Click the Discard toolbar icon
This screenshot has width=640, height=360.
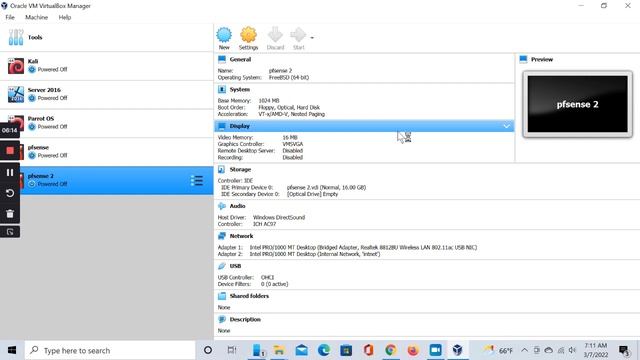pyautogui.click(x=275, y=35)
